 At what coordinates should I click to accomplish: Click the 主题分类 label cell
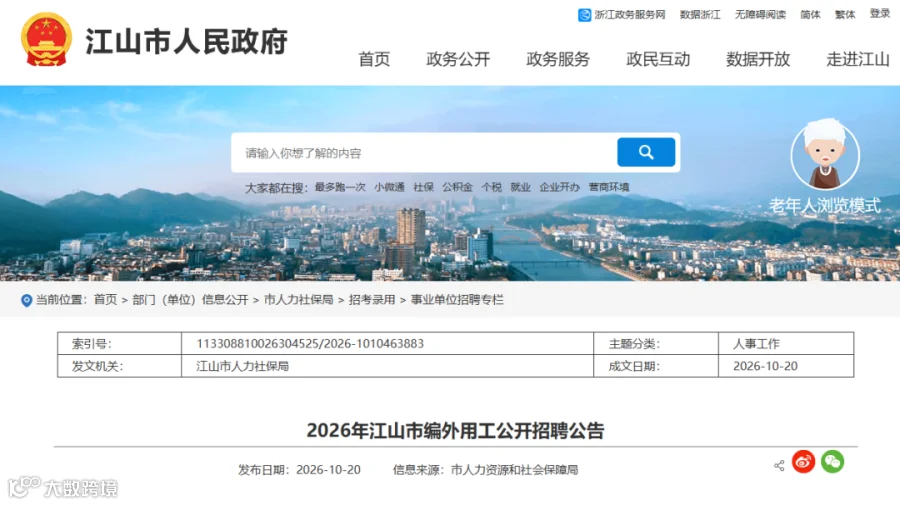pos(655,343)
